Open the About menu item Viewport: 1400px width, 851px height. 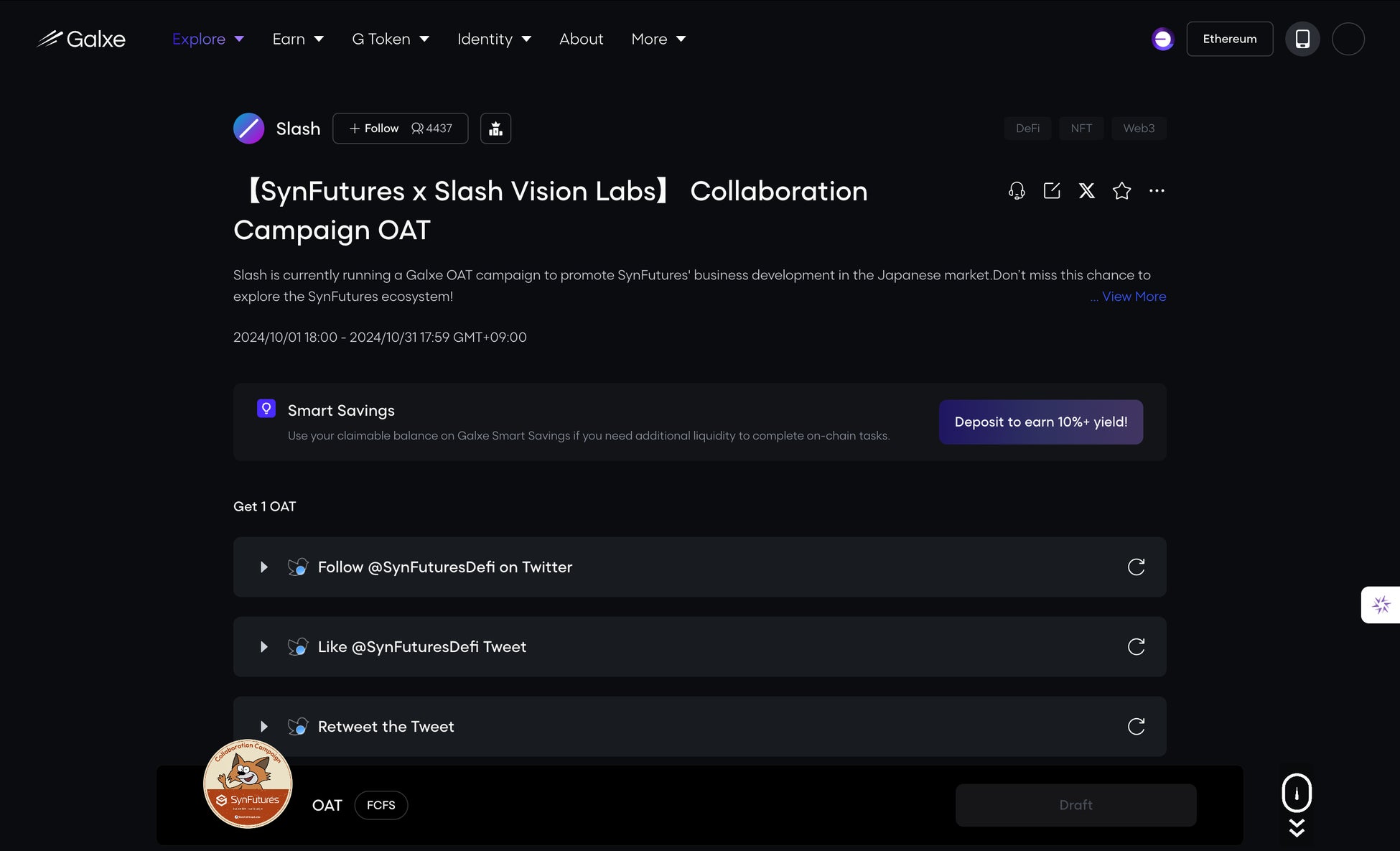click(x=581, y=39)
